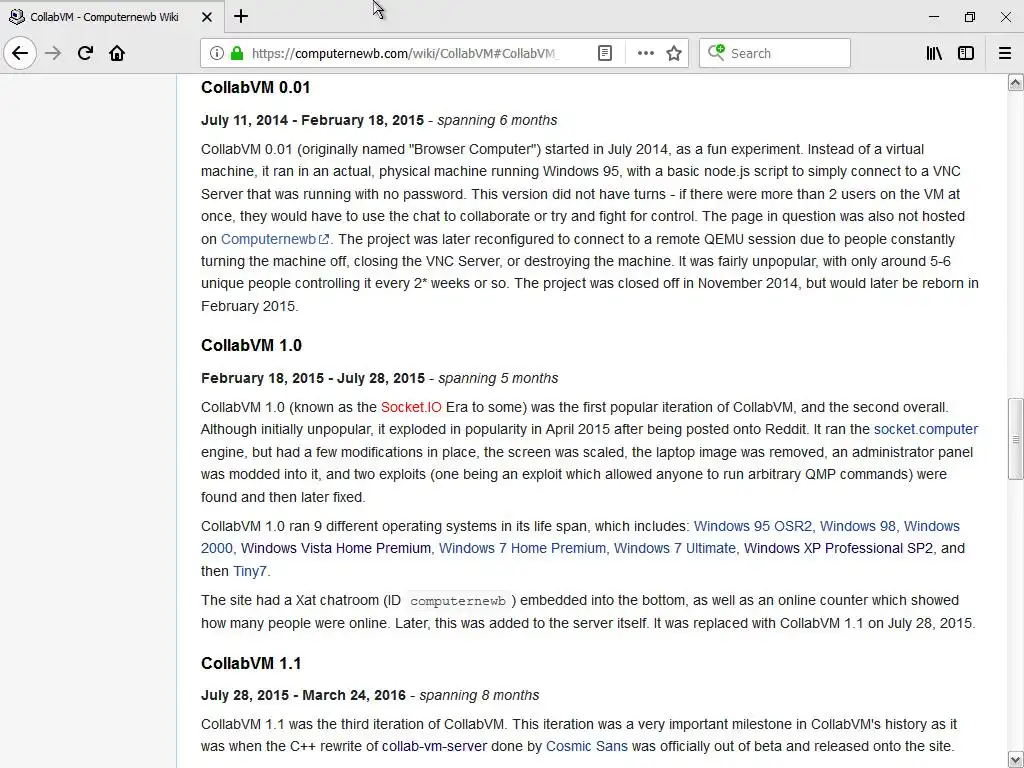Minimize the Firefox window
This screenshot has height=768, width=1024.
(934, 17)
